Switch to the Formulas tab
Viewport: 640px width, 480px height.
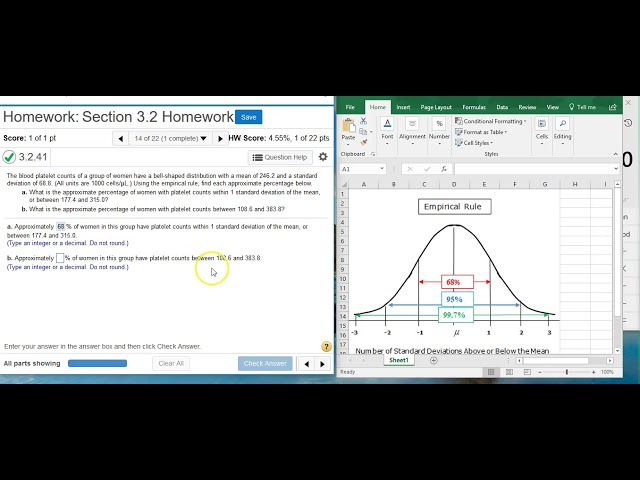pos(474,107)
